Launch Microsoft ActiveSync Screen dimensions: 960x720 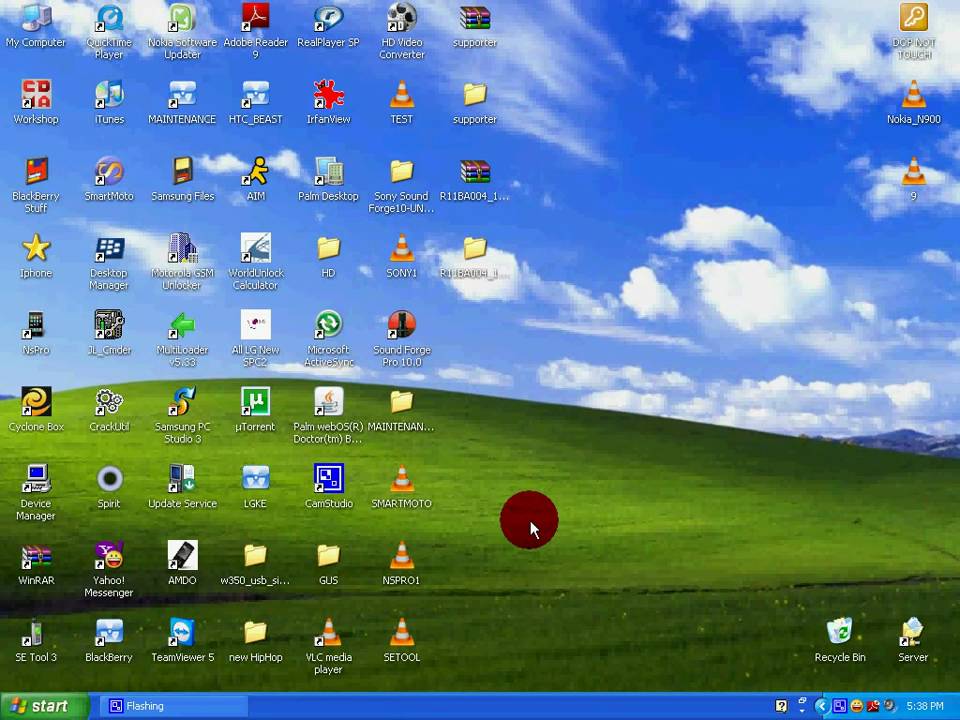point(329,324)
